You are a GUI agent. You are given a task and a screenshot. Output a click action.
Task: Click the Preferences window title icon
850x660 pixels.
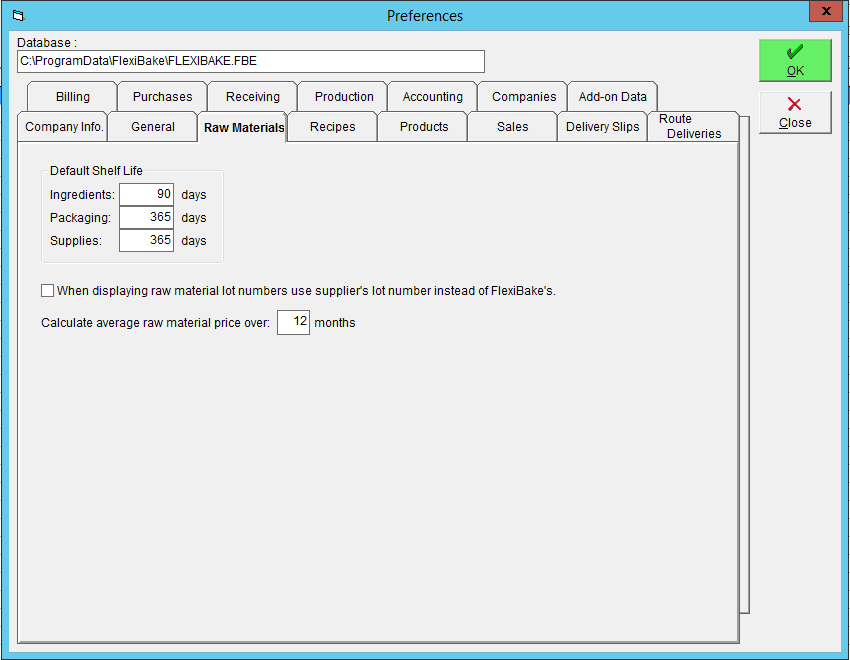pos(18,16)
